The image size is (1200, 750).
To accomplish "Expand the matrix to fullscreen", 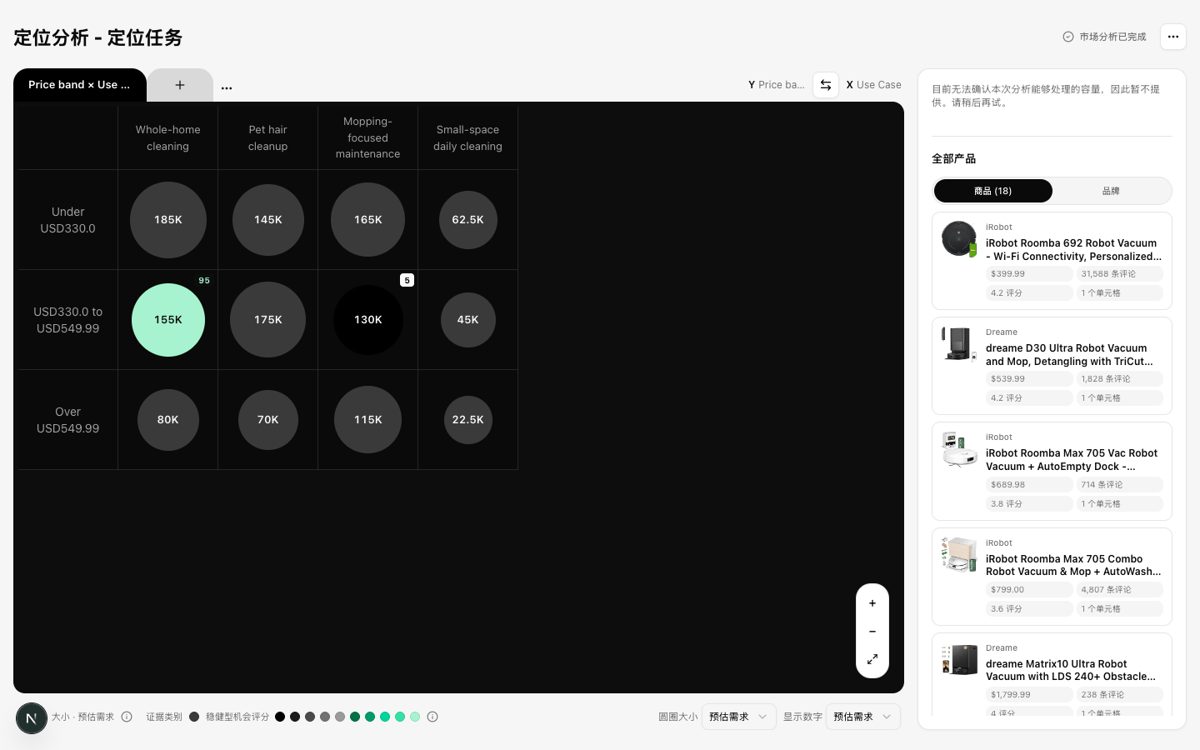I will click(x=872, y=659).
